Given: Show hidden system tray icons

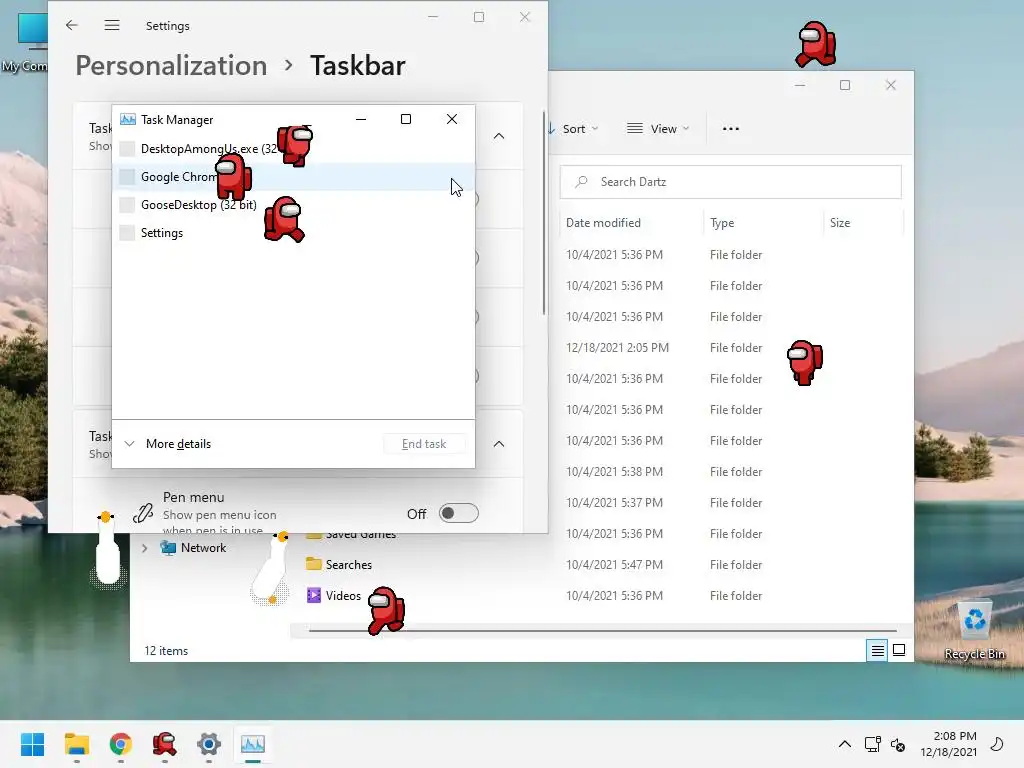Looking at the screenshot, I should point(844,744).
